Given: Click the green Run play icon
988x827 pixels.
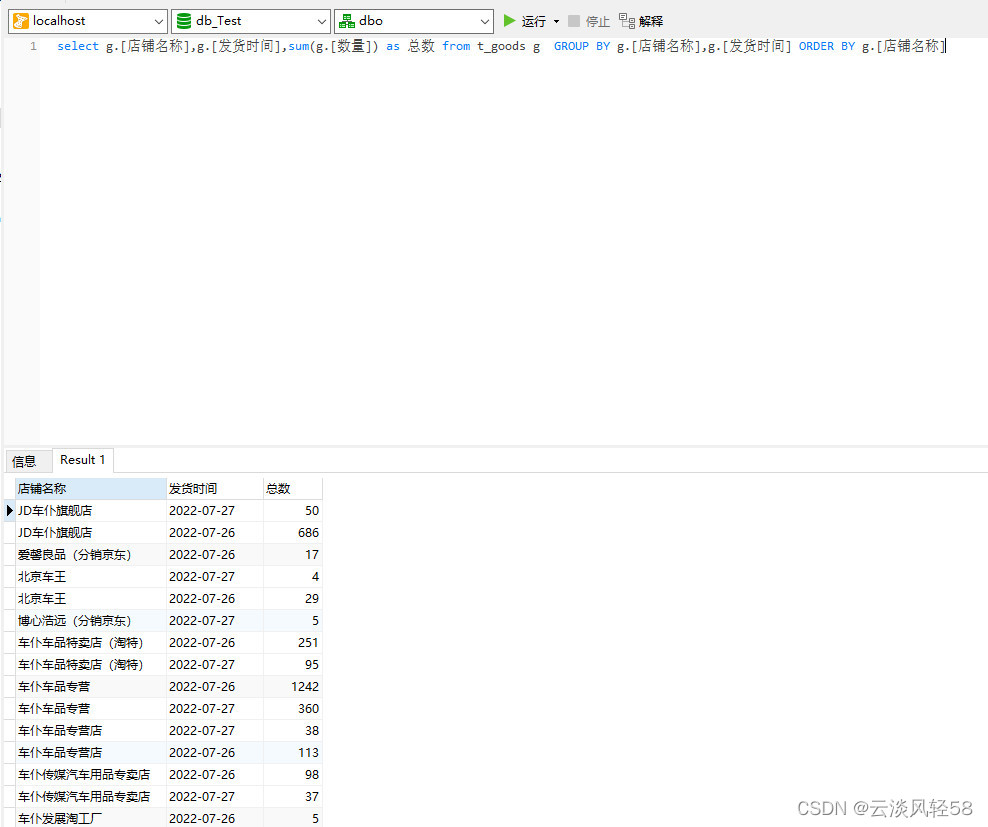Looking at the screenshot, I should 509,21.
